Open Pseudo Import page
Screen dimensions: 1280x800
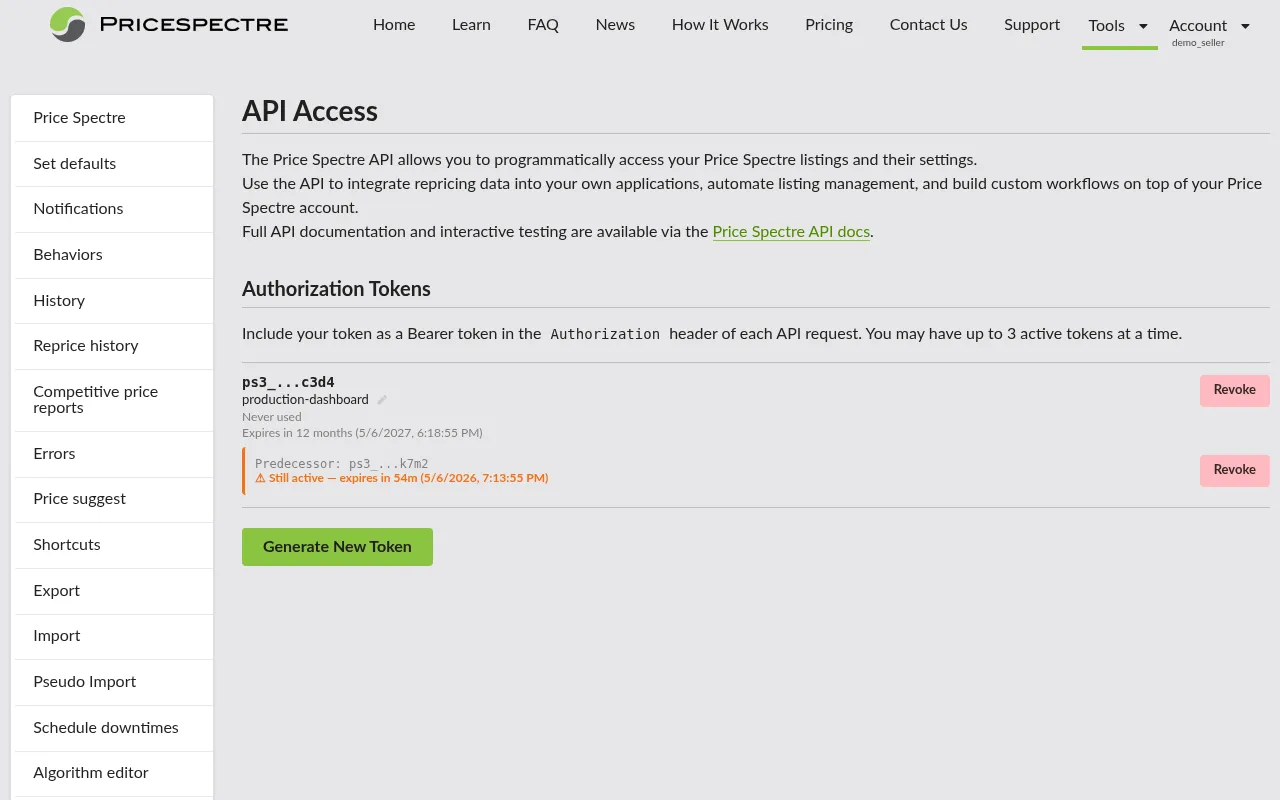point(114,682)
